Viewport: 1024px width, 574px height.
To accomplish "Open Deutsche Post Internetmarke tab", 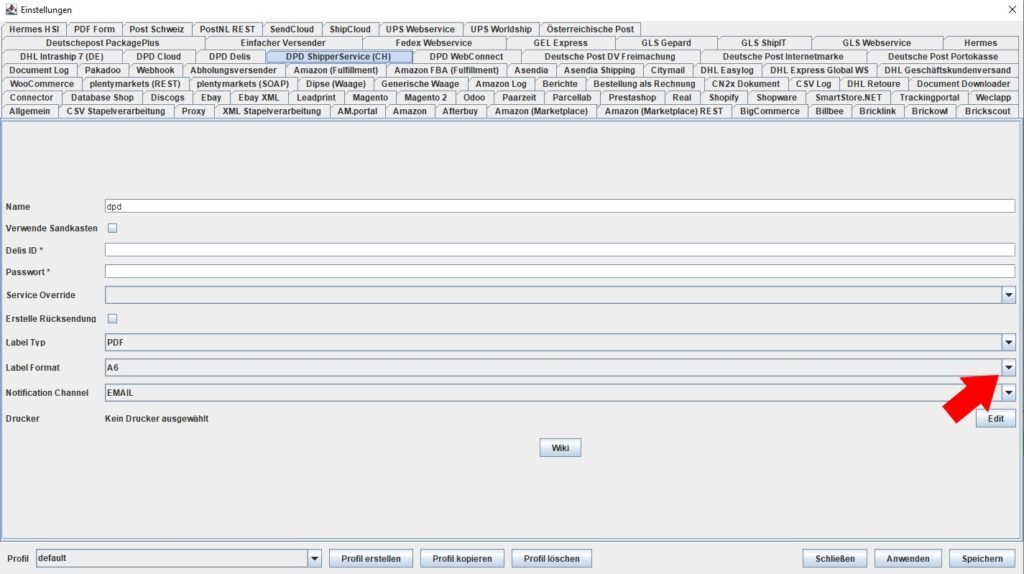I will tap(783, 57).
